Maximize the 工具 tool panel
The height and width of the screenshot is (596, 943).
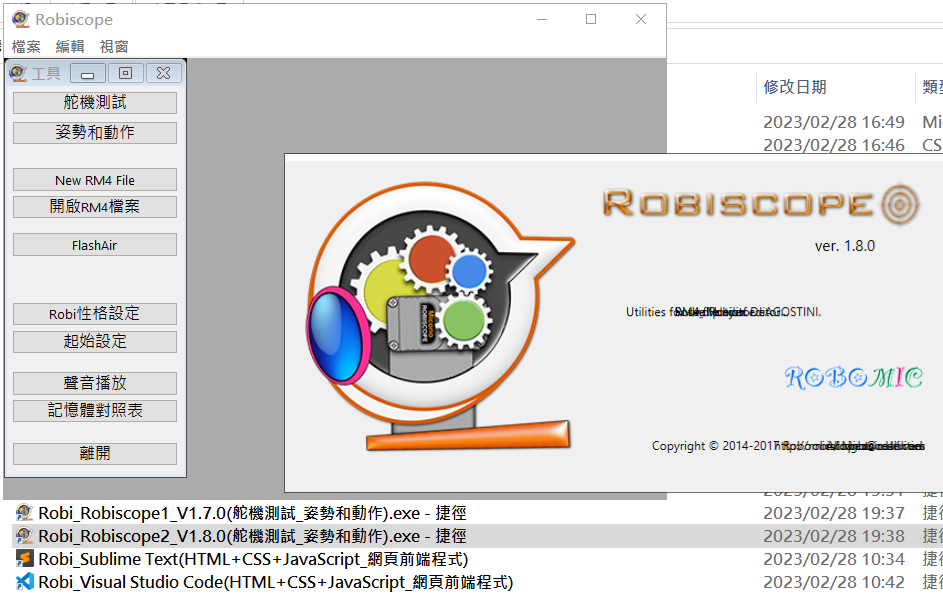pyautogui.click(x=125, y=73)
